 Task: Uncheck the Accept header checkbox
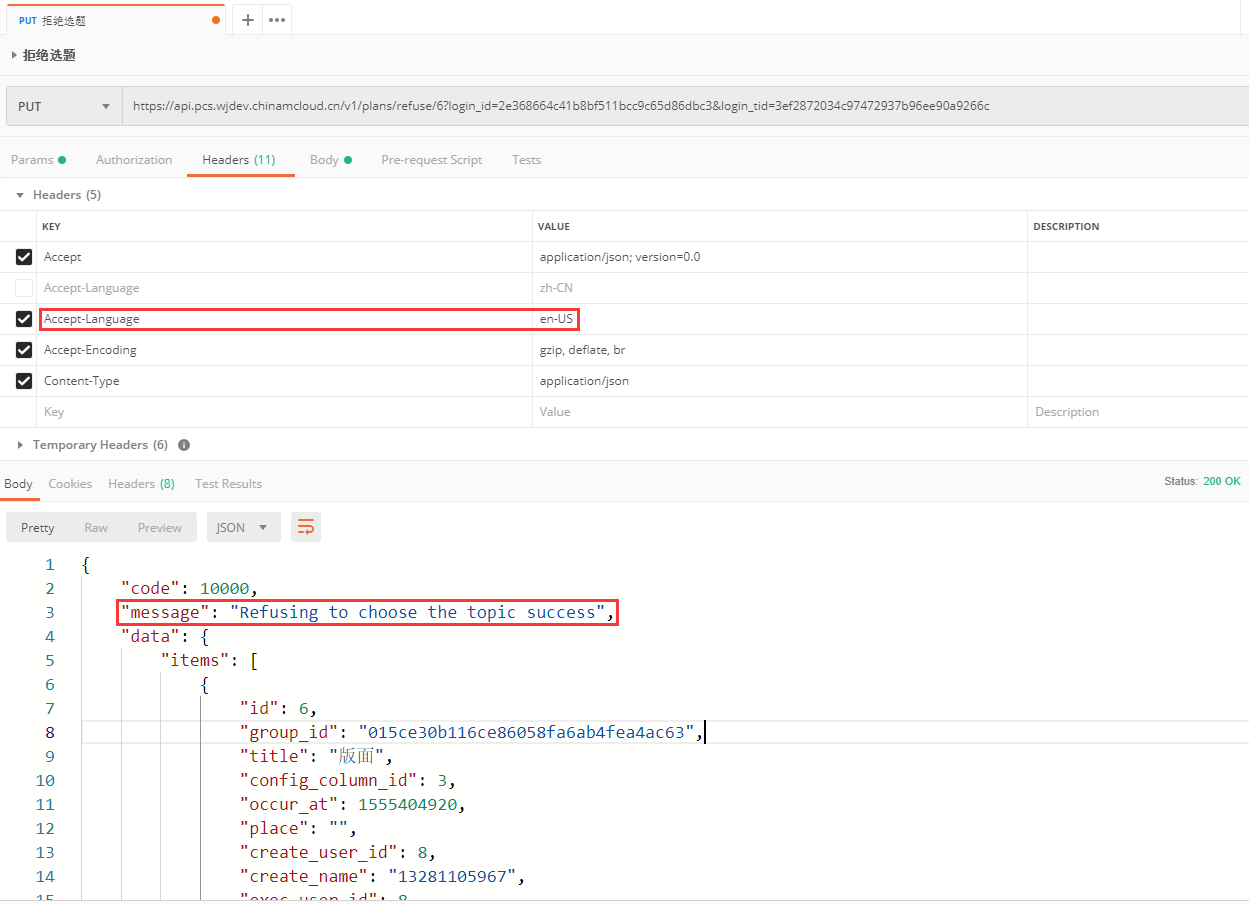[24, 257]
